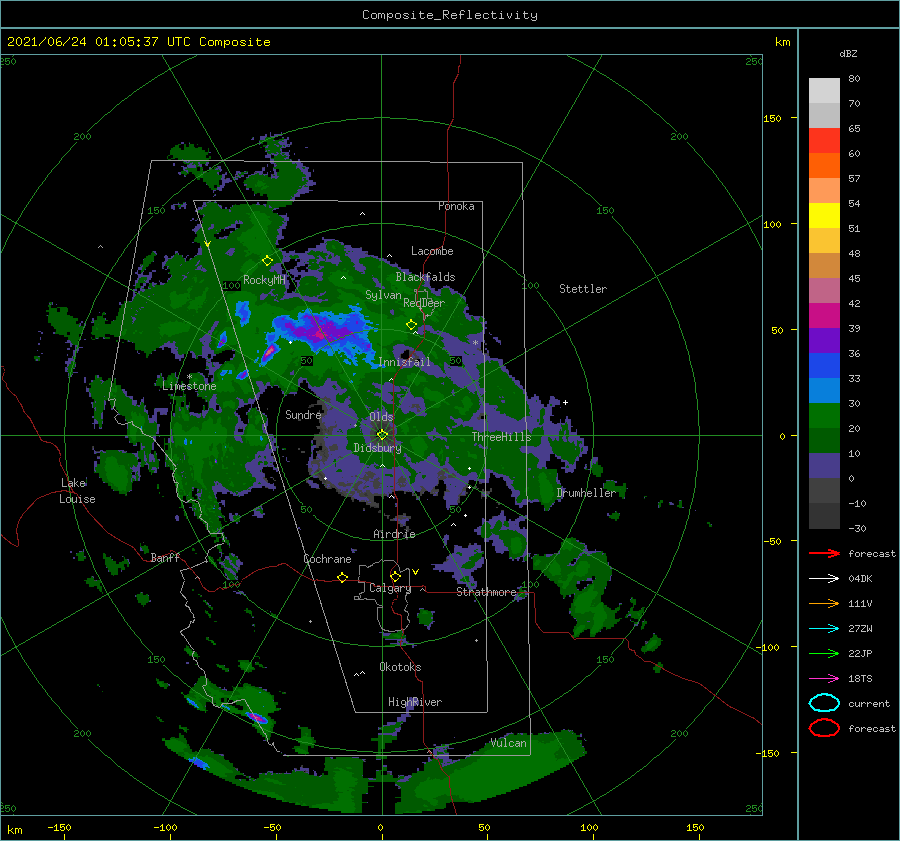Click the Cochrane town label
The height and width of the screenshot is (841, 900).
coord(327,559)
